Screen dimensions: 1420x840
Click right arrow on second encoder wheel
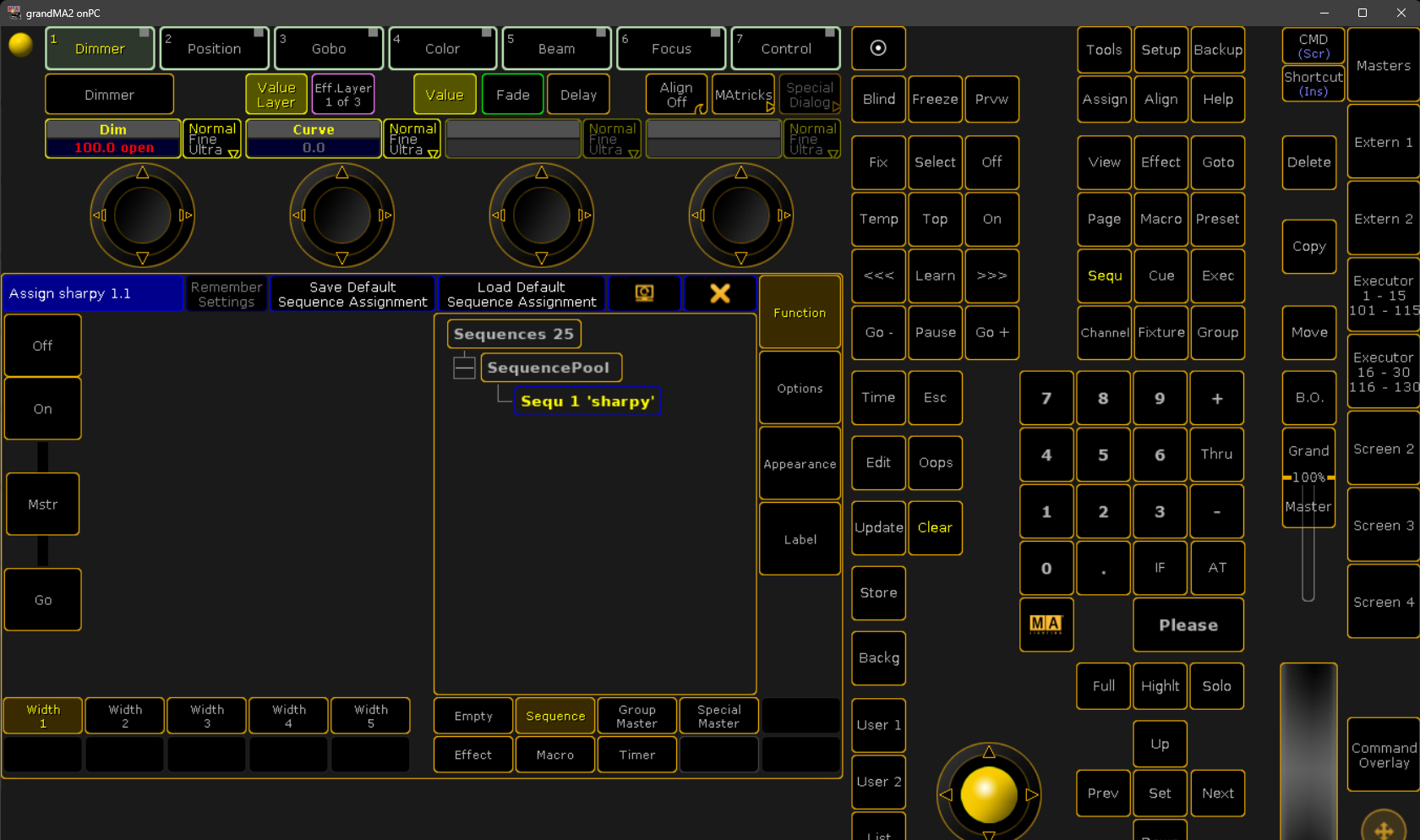[385, 215]
